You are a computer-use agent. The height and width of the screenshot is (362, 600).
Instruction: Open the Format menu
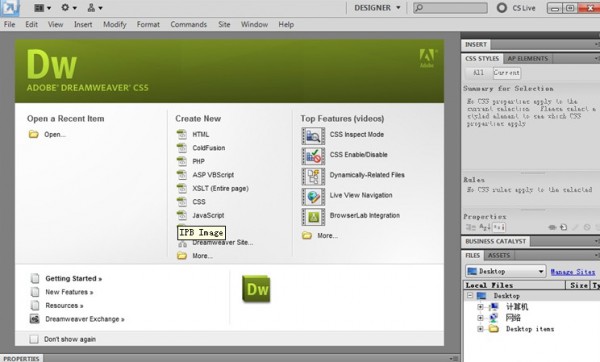tap(148, 24)
